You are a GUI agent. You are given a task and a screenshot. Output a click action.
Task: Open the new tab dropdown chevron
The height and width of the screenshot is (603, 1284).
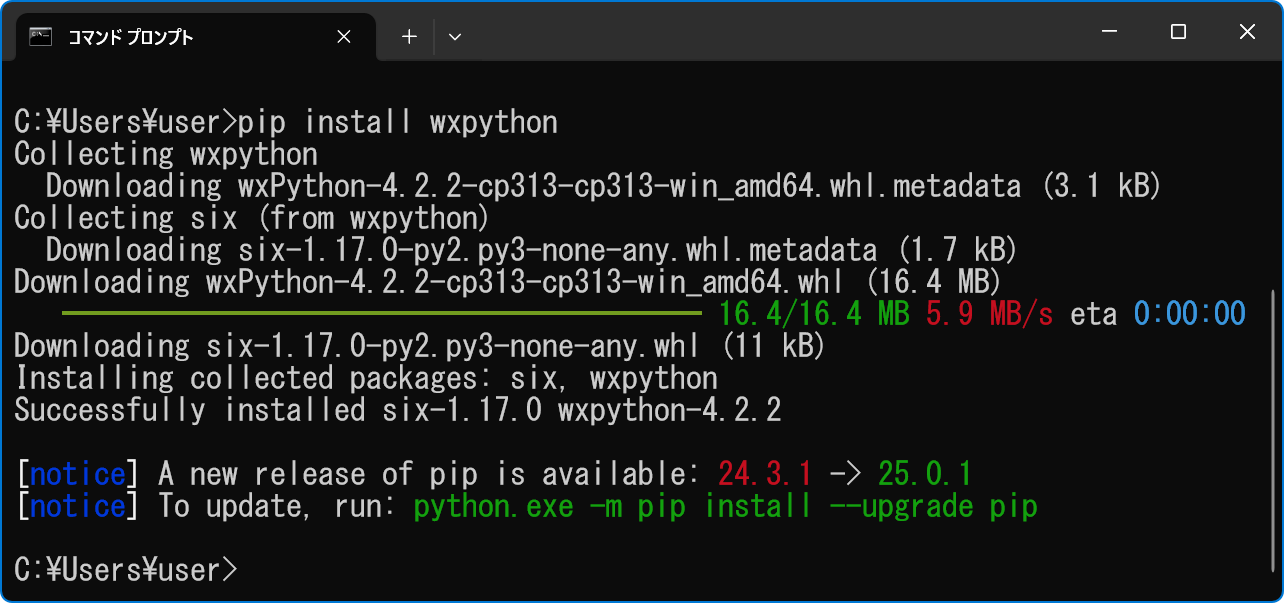point(455,36)
